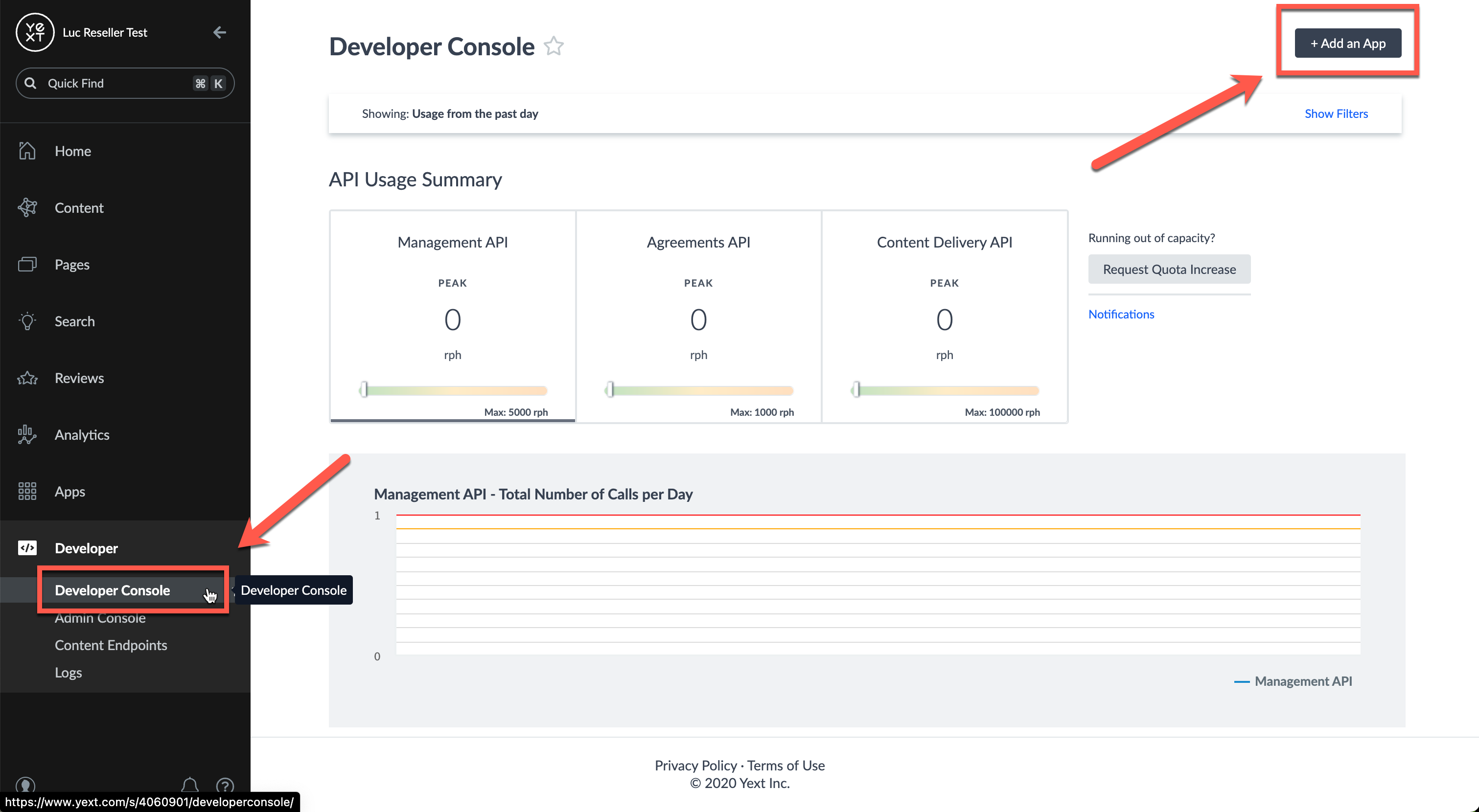Open Logs submenu item
Screen dimensions: 1479x812
point(69,673)
